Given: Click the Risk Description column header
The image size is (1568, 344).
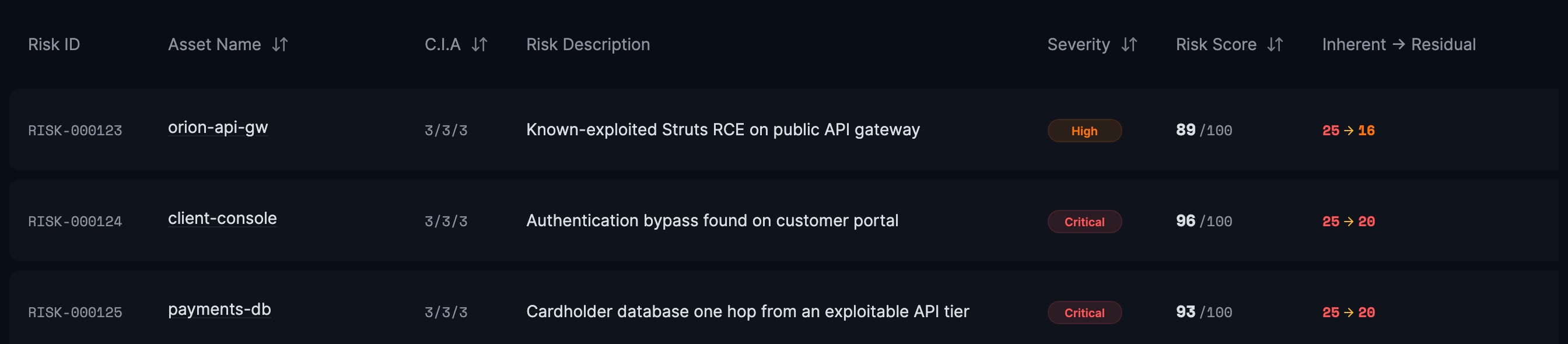Looking at the screenshot, I should click(588, 44).
